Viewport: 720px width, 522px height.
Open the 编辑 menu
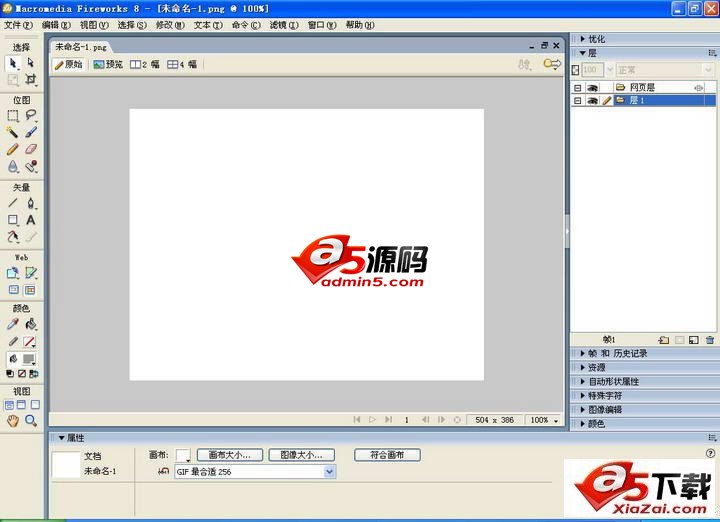point(56,25)
